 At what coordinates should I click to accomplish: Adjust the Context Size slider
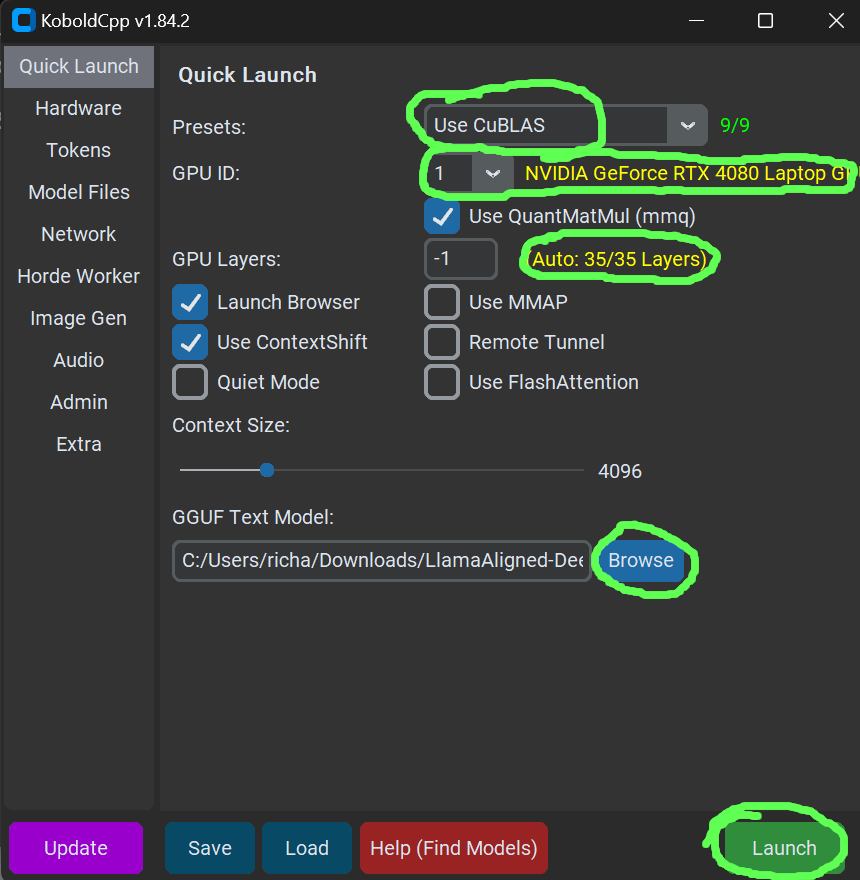266,469
